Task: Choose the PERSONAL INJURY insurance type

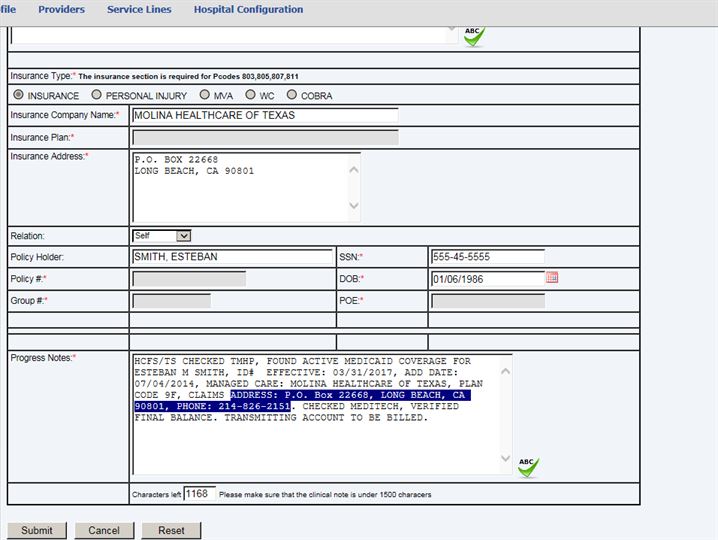Action: (x=96, y=96)
